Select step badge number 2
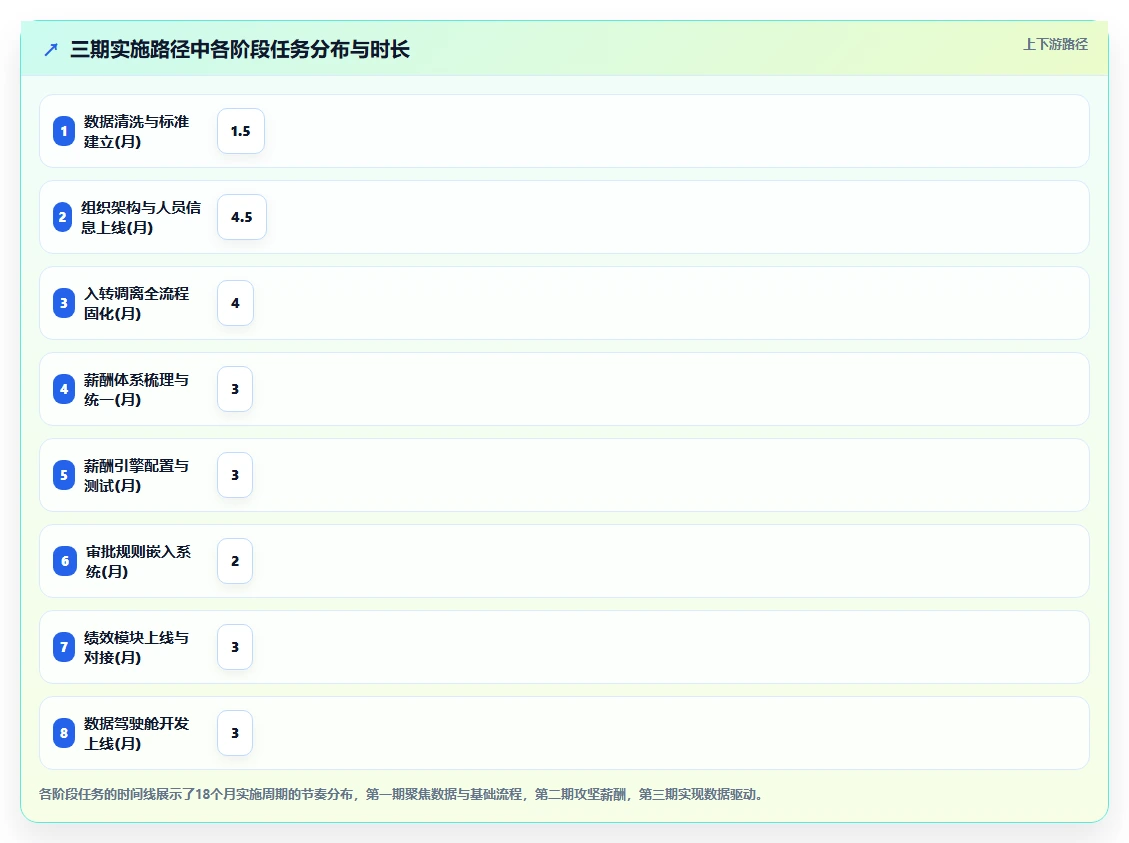The width and height of the screenshot is (1129, 843). (63, 217)
